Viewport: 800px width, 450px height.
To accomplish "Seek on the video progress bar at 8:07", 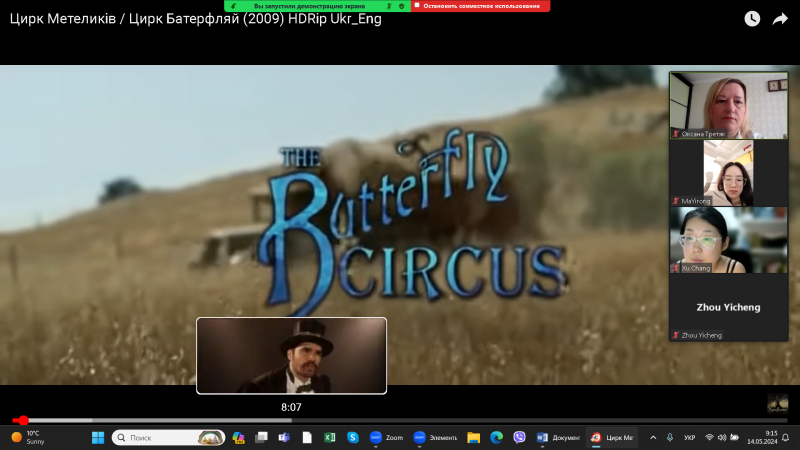I will click(291, 420).
